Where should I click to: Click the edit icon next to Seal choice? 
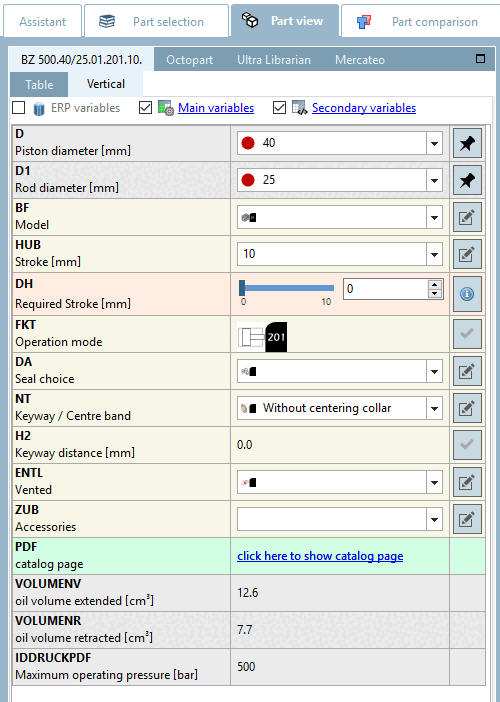click(467, 371)
